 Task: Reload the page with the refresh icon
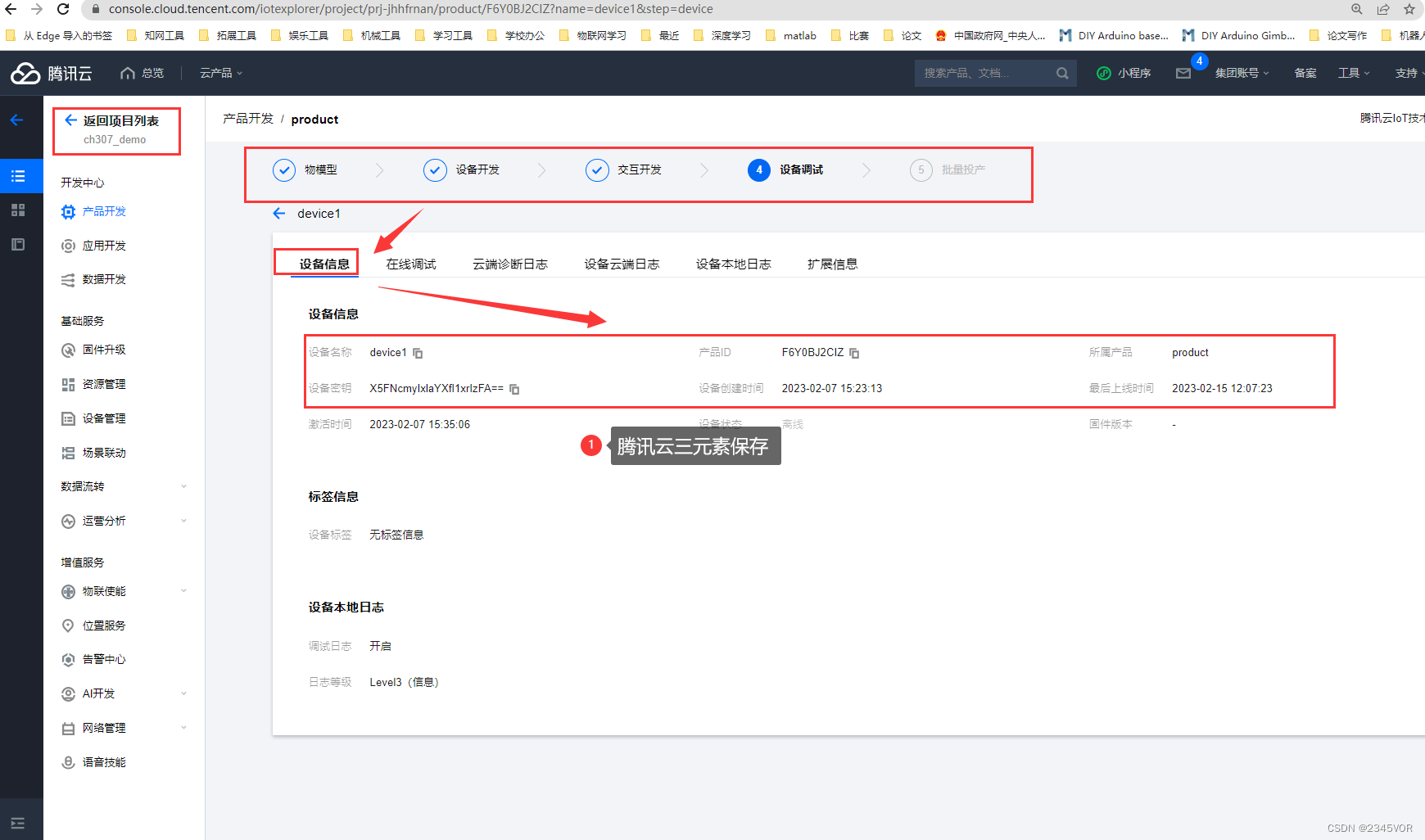[x=63, y=9]
